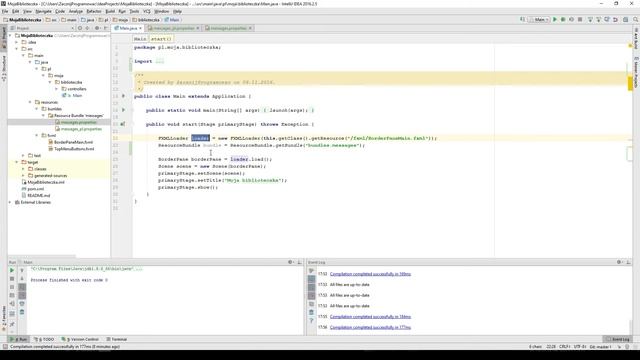640x360 pixels.
Task: Click selected 'loader' variable in the editor
Action: pyautogui.click(x=200, y=138)
